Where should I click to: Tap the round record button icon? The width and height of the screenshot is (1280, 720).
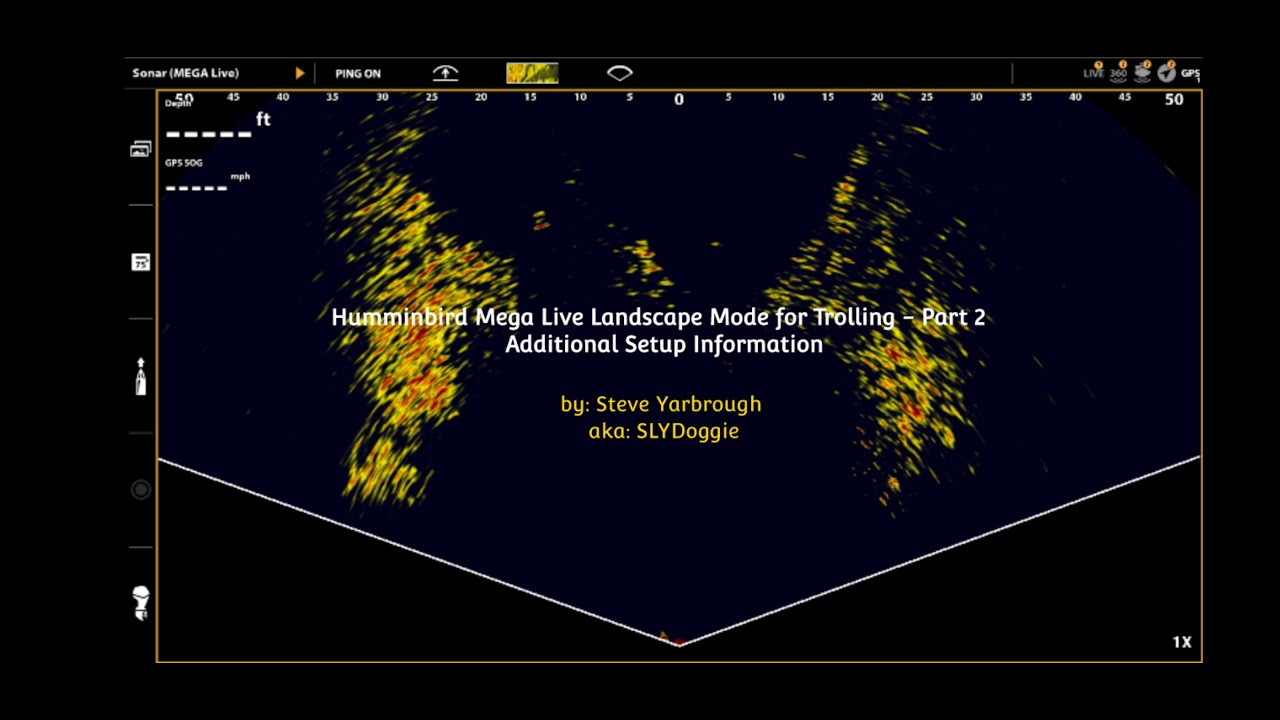tap(141, 490)
